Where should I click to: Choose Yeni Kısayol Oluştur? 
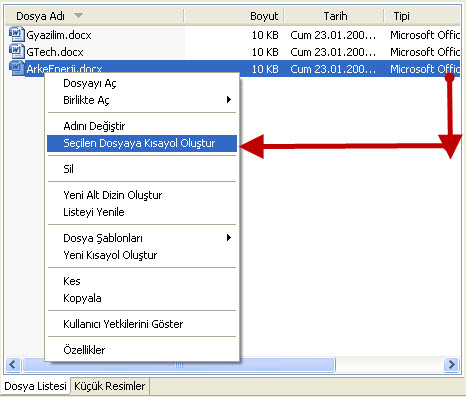point(142,255)
